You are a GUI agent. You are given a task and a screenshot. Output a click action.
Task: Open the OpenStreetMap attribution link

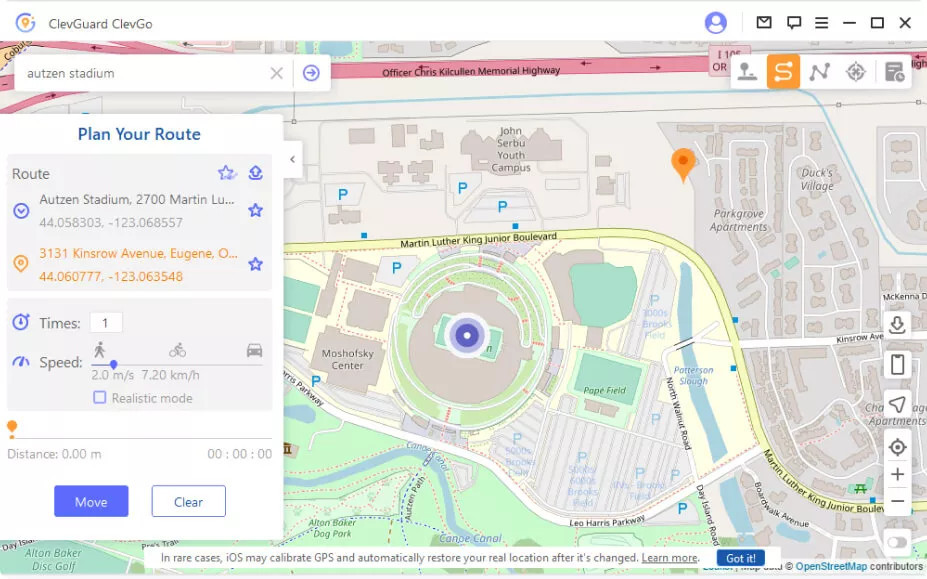831,567
